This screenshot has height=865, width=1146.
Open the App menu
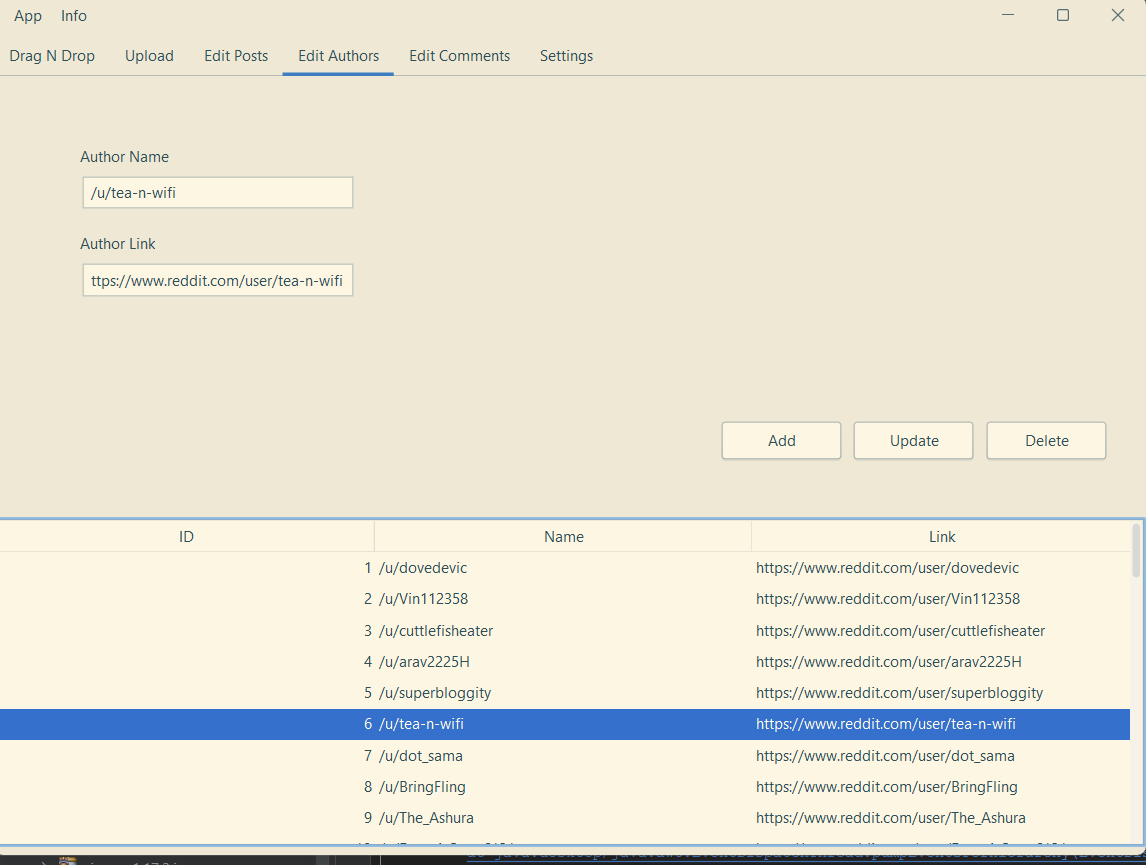pyautogui.click(x=28, y=16)
